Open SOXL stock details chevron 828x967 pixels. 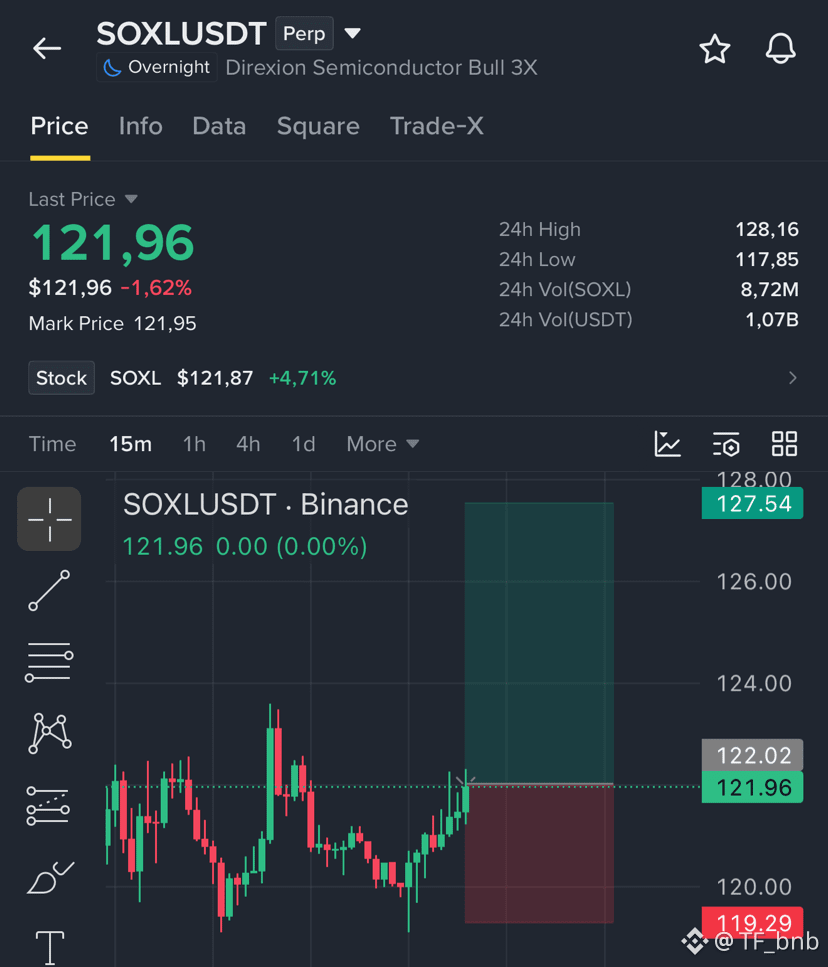point(793,377)
